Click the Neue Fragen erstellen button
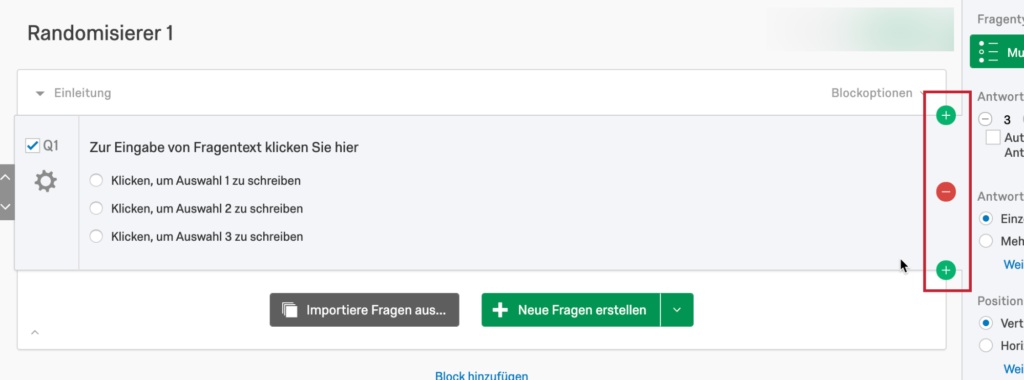The width and height of the screenshot is (1024, 380). (571, 310)
